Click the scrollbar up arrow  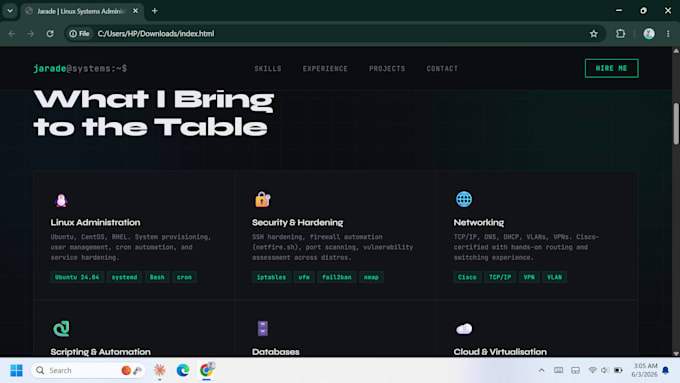(676, 51)
